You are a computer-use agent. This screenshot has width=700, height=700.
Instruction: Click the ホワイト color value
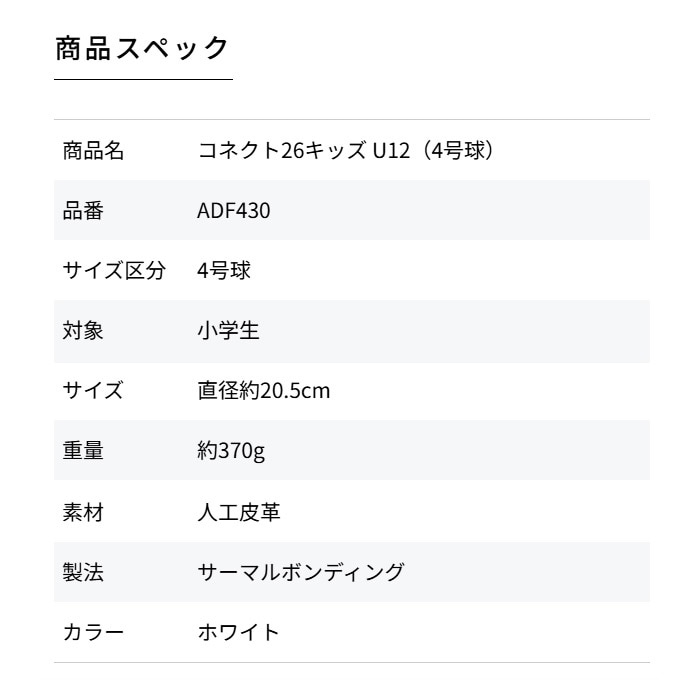[239, 633]
